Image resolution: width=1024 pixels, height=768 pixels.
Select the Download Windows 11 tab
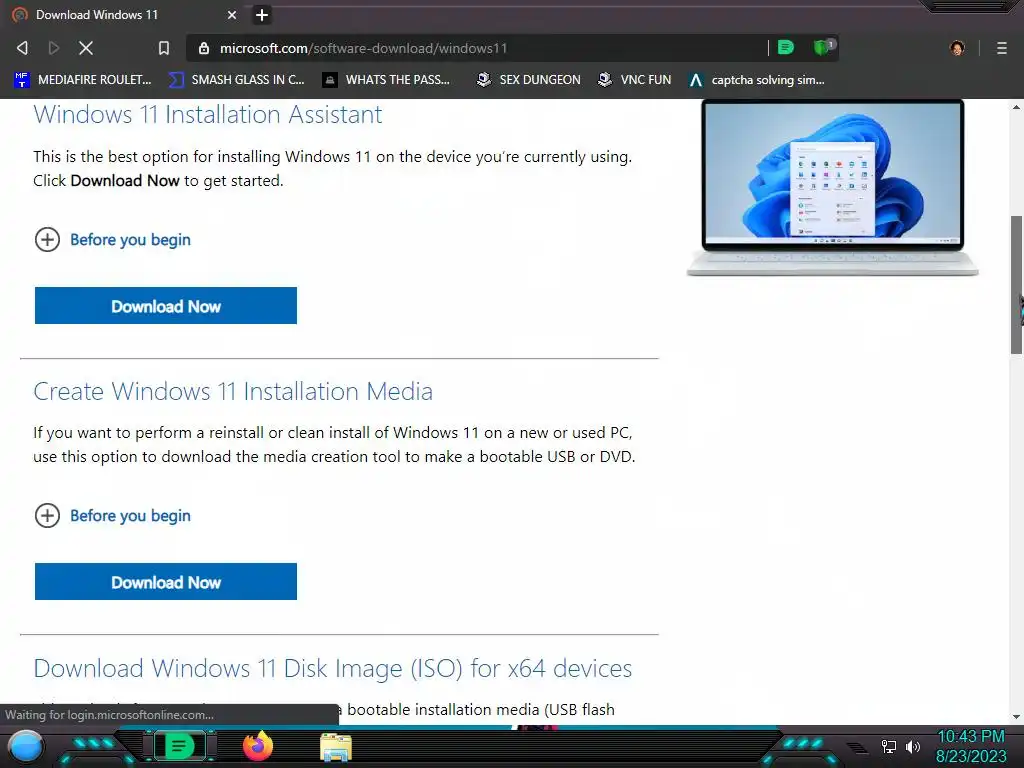(124, 14)
